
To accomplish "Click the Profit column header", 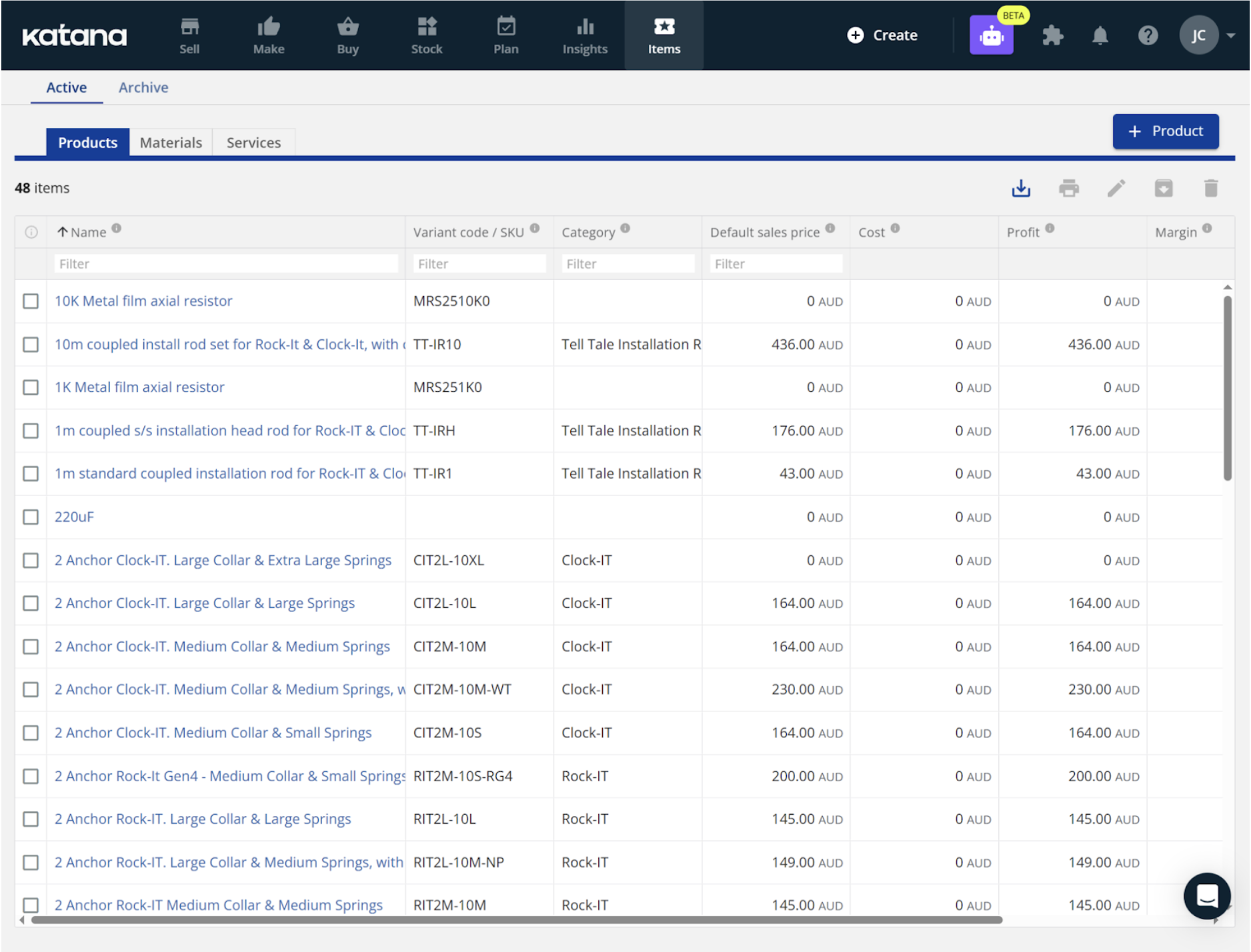I will point(1023,232).
